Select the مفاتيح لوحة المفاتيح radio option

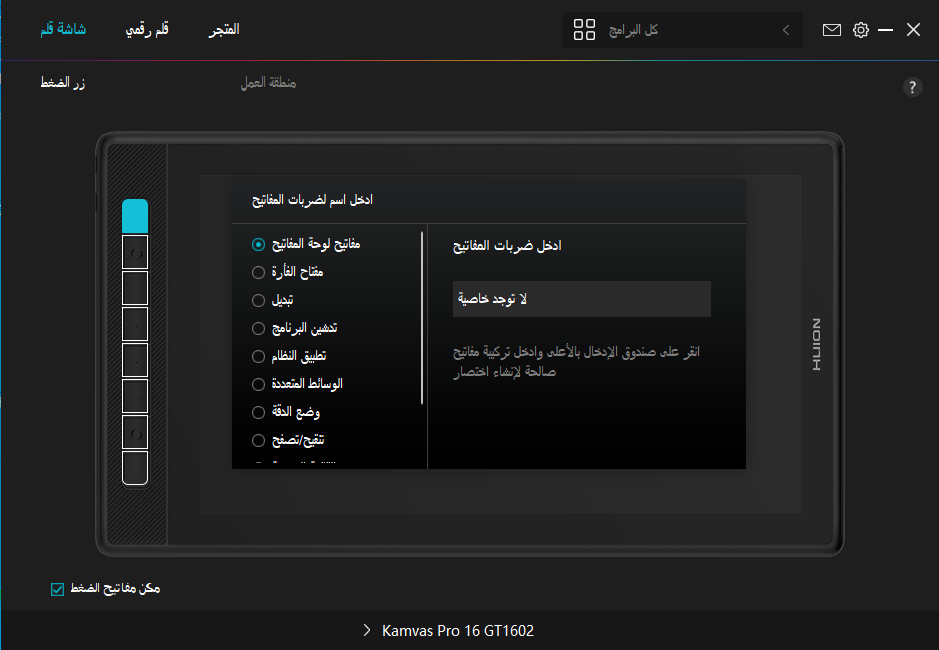259,244
